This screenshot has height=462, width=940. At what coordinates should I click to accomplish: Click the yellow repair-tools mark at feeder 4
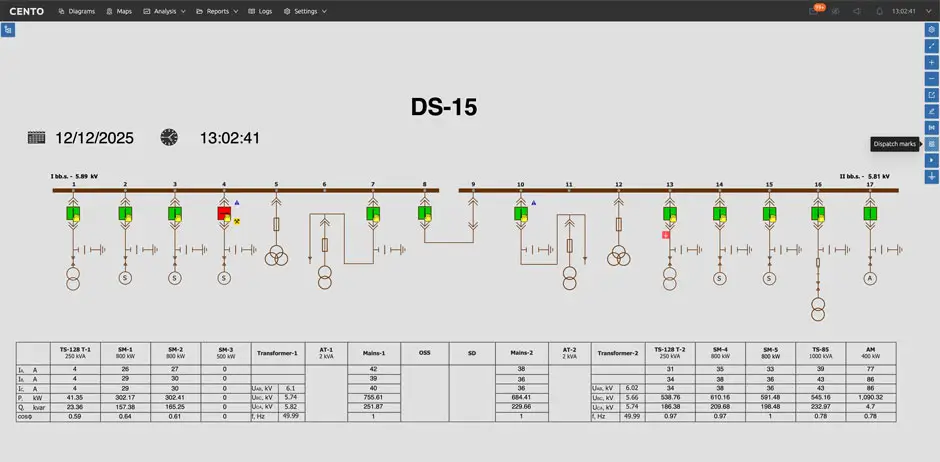pos(237,222)
